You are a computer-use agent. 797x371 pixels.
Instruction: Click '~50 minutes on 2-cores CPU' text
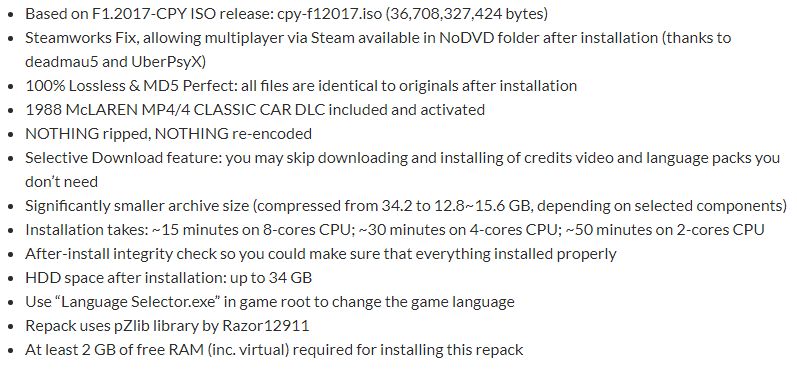pyautogui.click(x=665, y=229)
